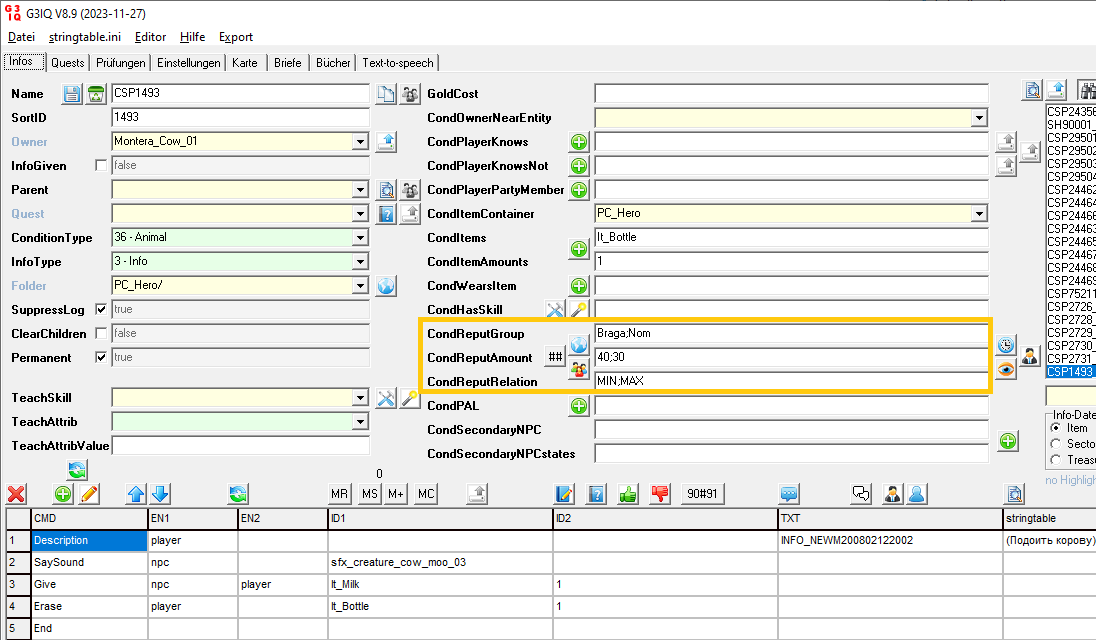Viewport: 1096px width, 640px height.
Task: Expand the ConditionType dropdown
Action: [x=360, y=238]
